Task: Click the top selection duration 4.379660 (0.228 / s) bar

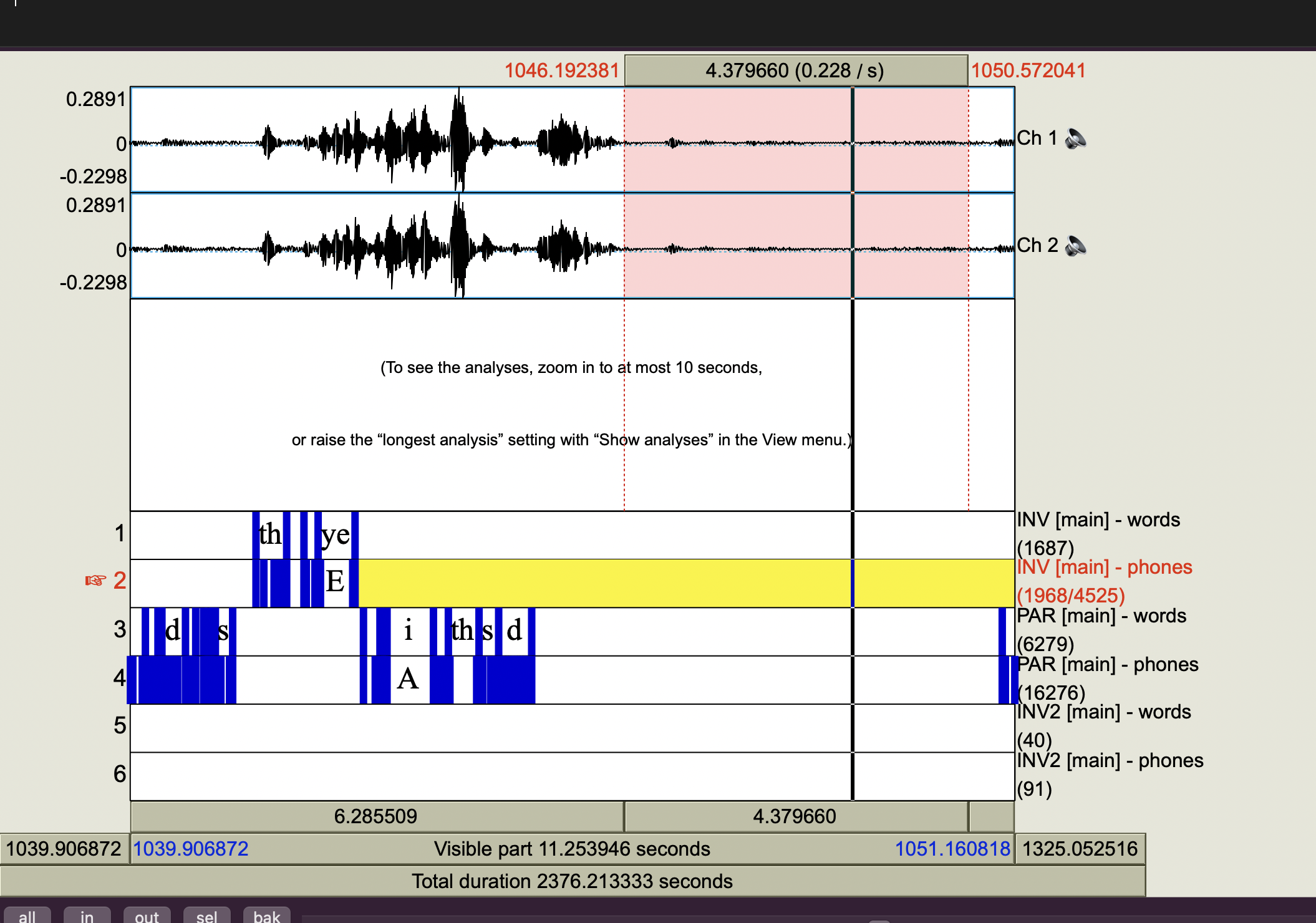Action: click(x=796, y=70)
